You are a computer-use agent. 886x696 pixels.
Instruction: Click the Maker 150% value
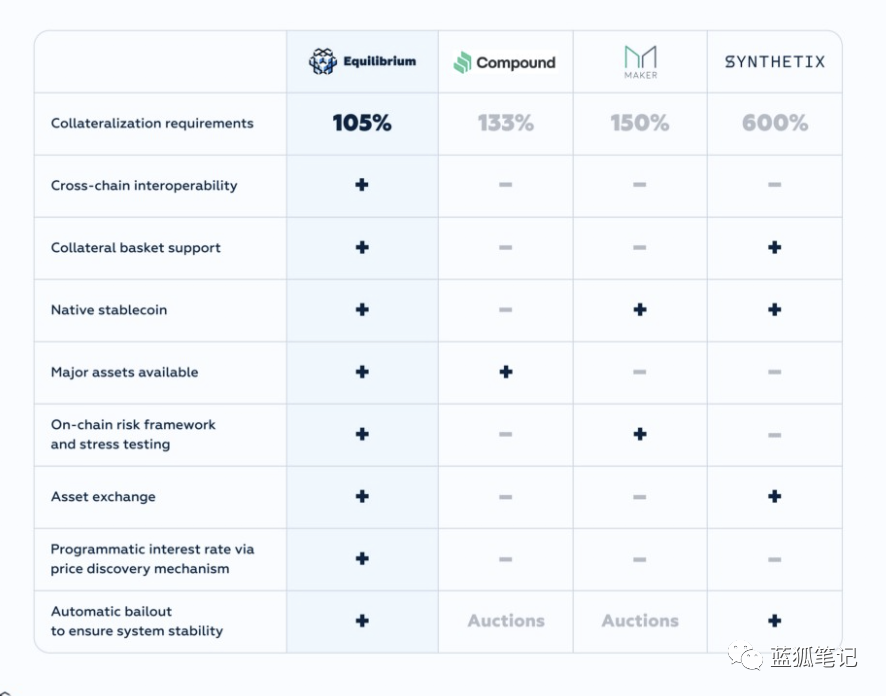pyautogui.click(x=640, y=123)
